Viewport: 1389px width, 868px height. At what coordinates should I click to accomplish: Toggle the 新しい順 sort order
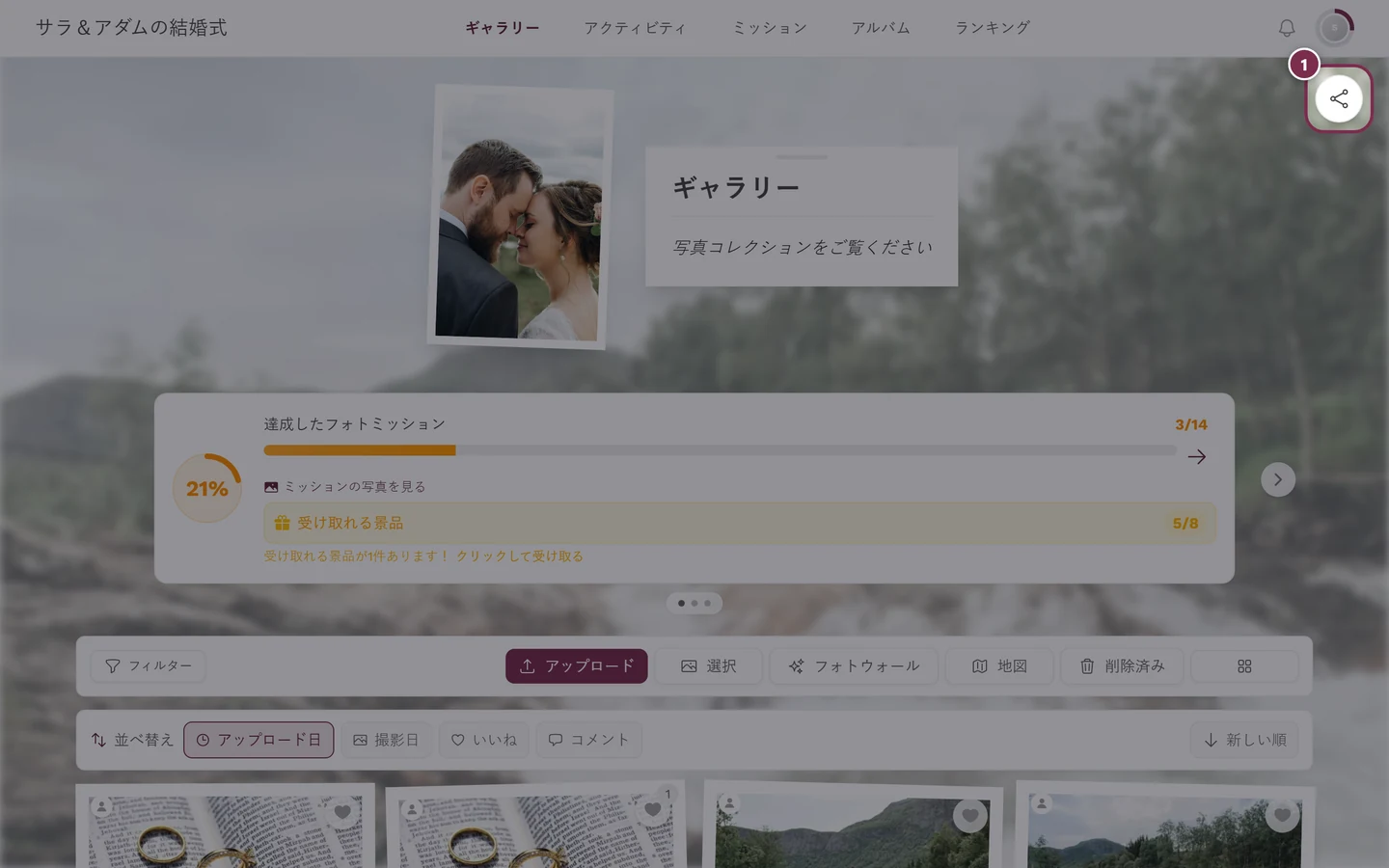coord(1244,740)
